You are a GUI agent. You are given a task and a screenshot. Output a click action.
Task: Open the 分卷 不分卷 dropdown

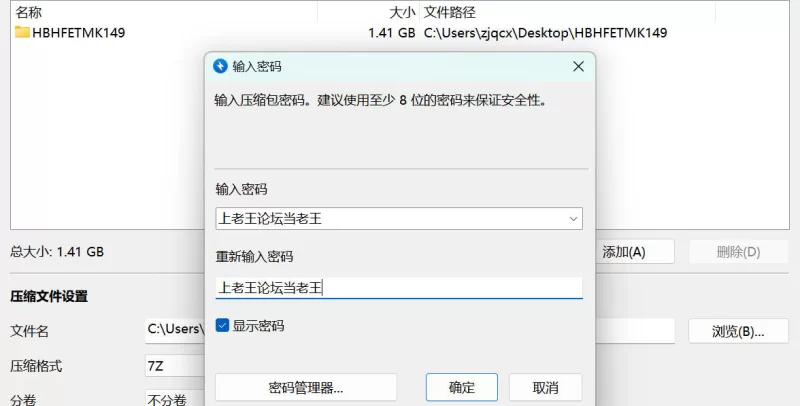(x=175, y=399)
